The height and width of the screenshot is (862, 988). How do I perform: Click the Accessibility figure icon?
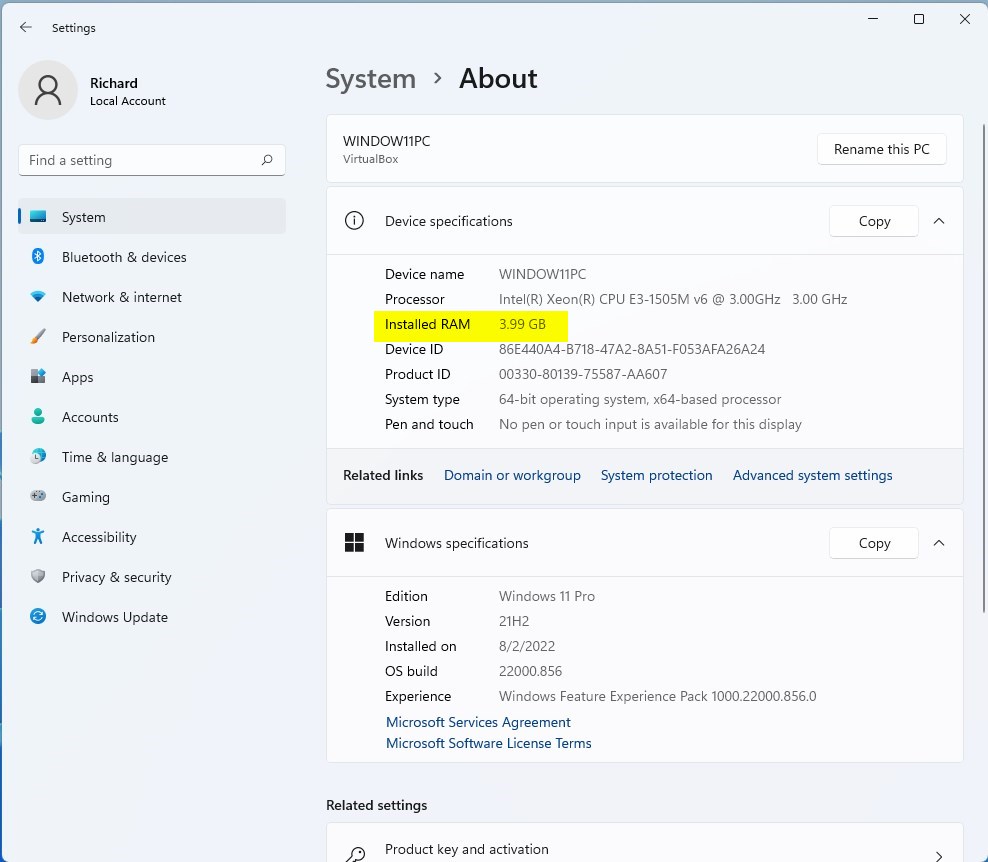(38, 537)
